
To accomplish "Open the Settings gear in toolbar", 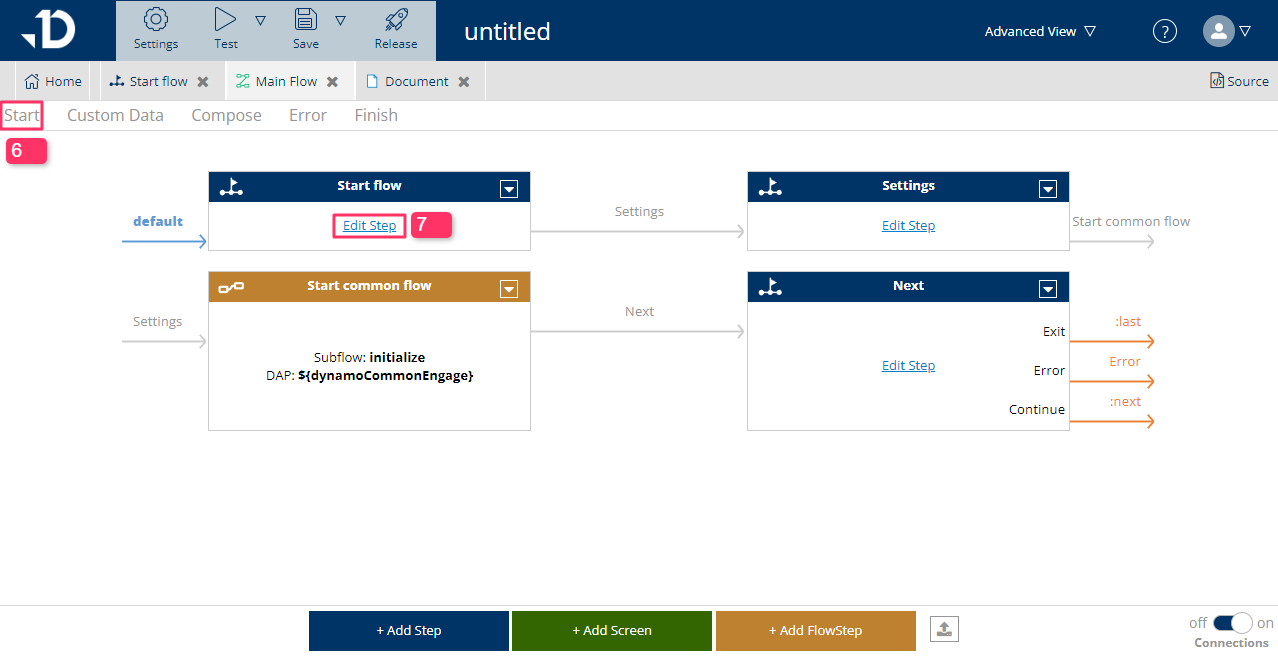I will (156, 20).
